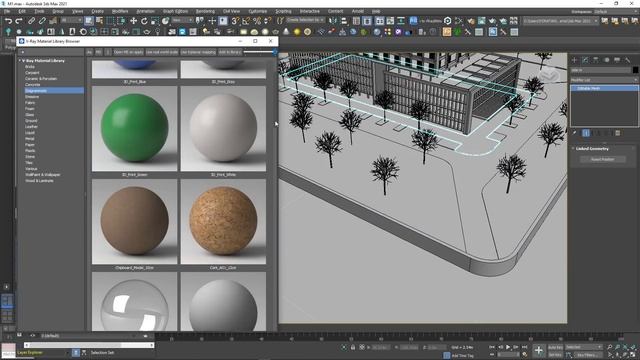
Task: Click the Add to library button
Action: click(x=230, y=52)
